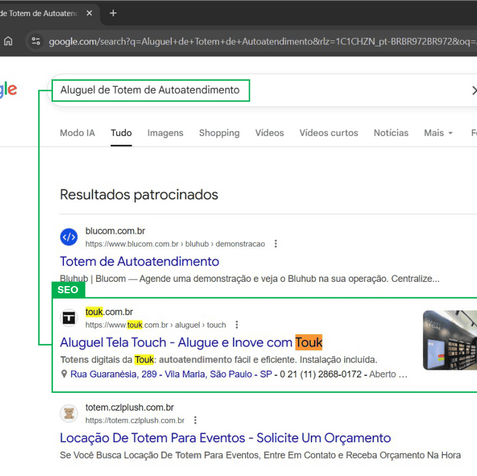Screen dimensions: 477x476
Task: Open options for the touk.com.br result
Action: coord(237,325)
